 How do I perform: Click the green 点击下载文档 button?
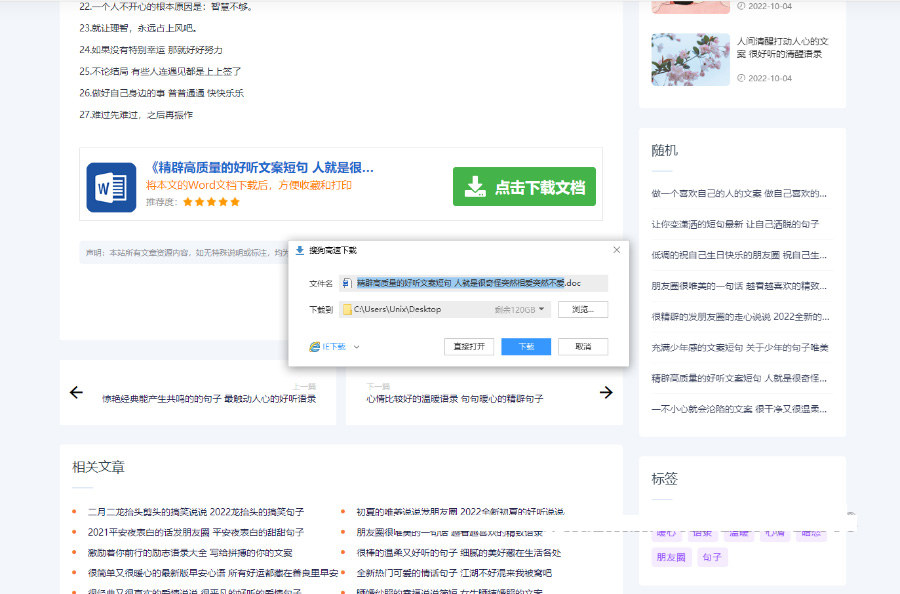click(x=524, y=187)
